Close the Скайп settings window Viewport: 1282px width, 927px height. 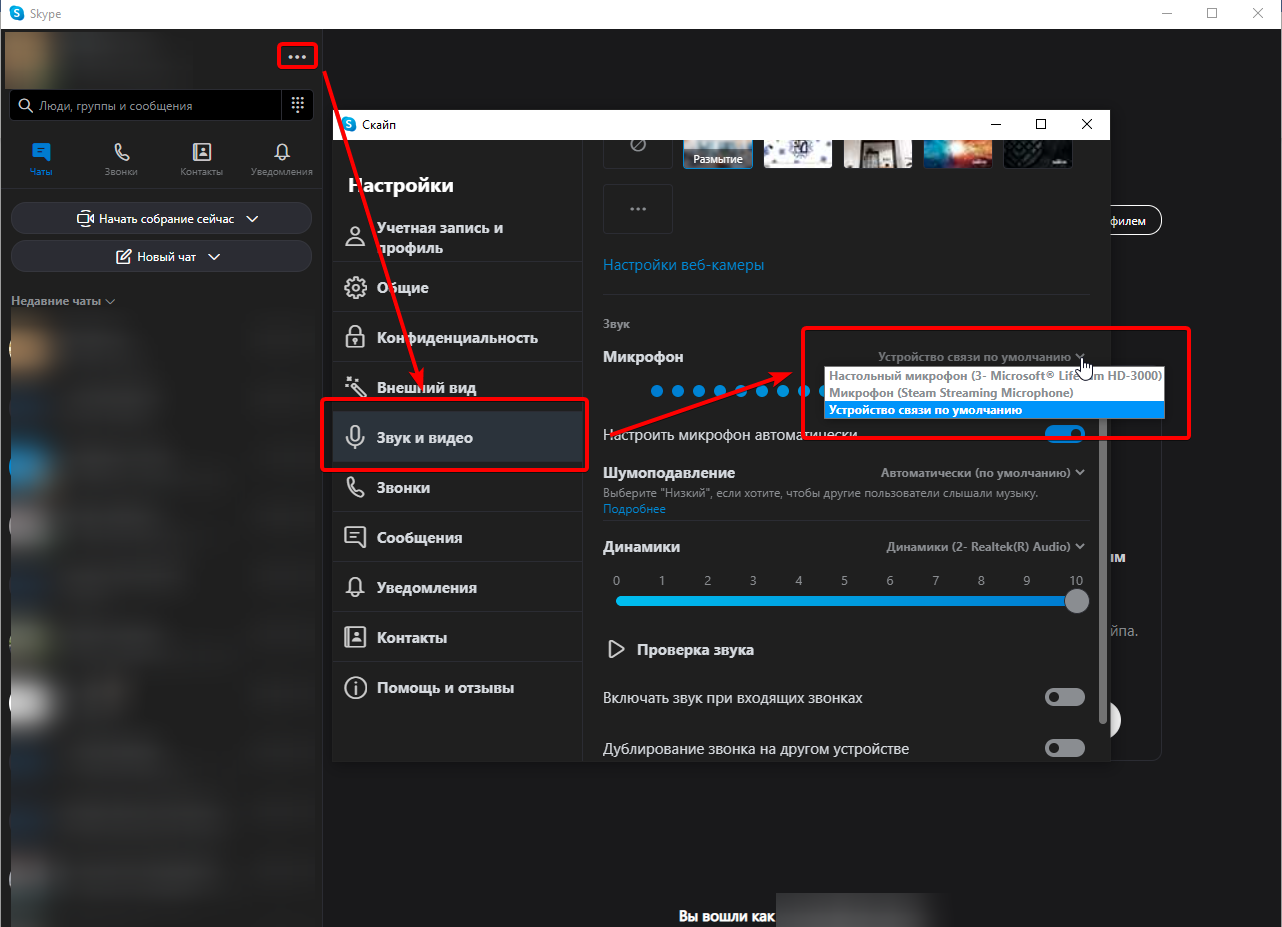tap(1087, 125)
